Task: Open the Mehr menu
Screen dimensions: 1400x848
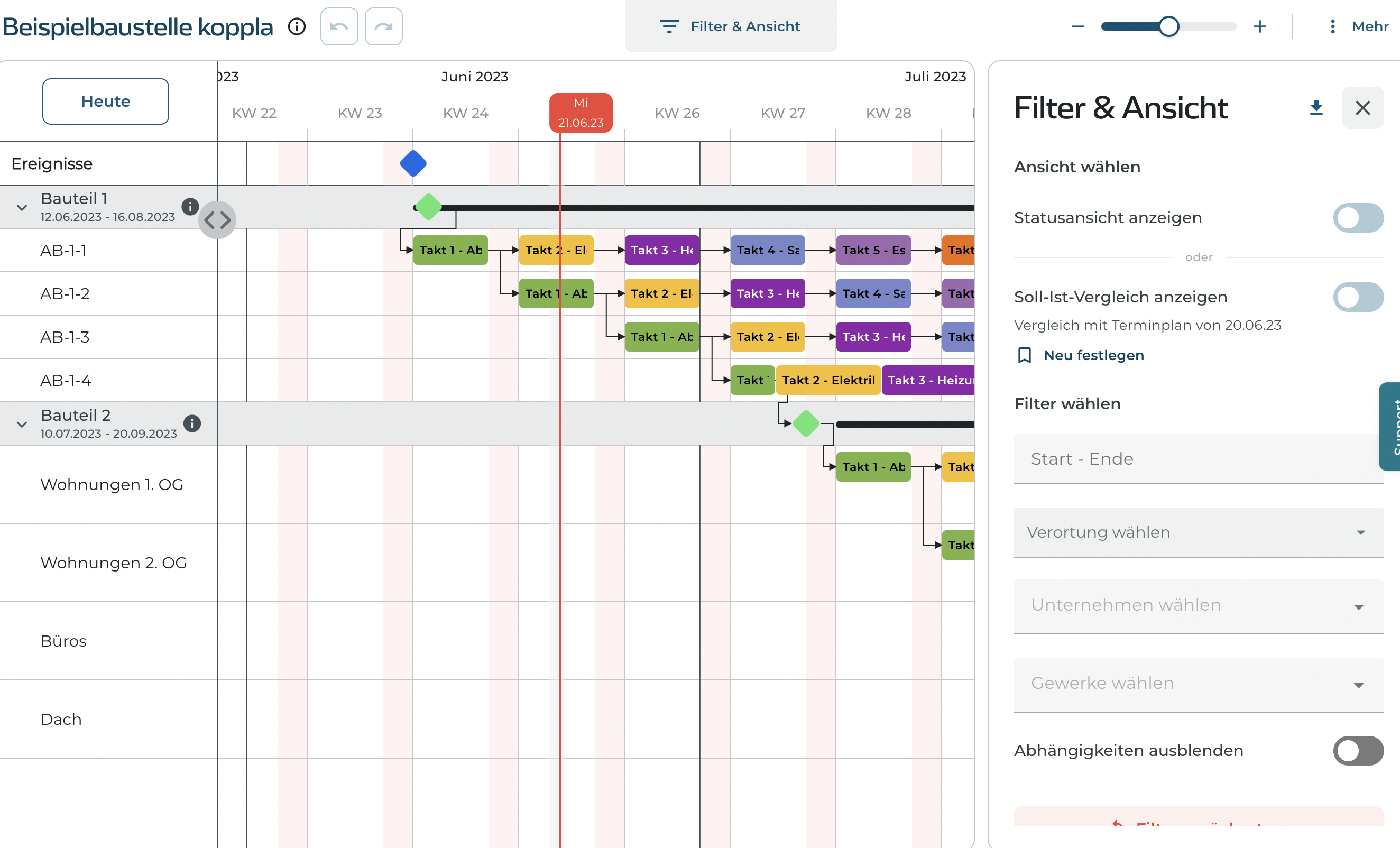Action: pos(1360,26)
